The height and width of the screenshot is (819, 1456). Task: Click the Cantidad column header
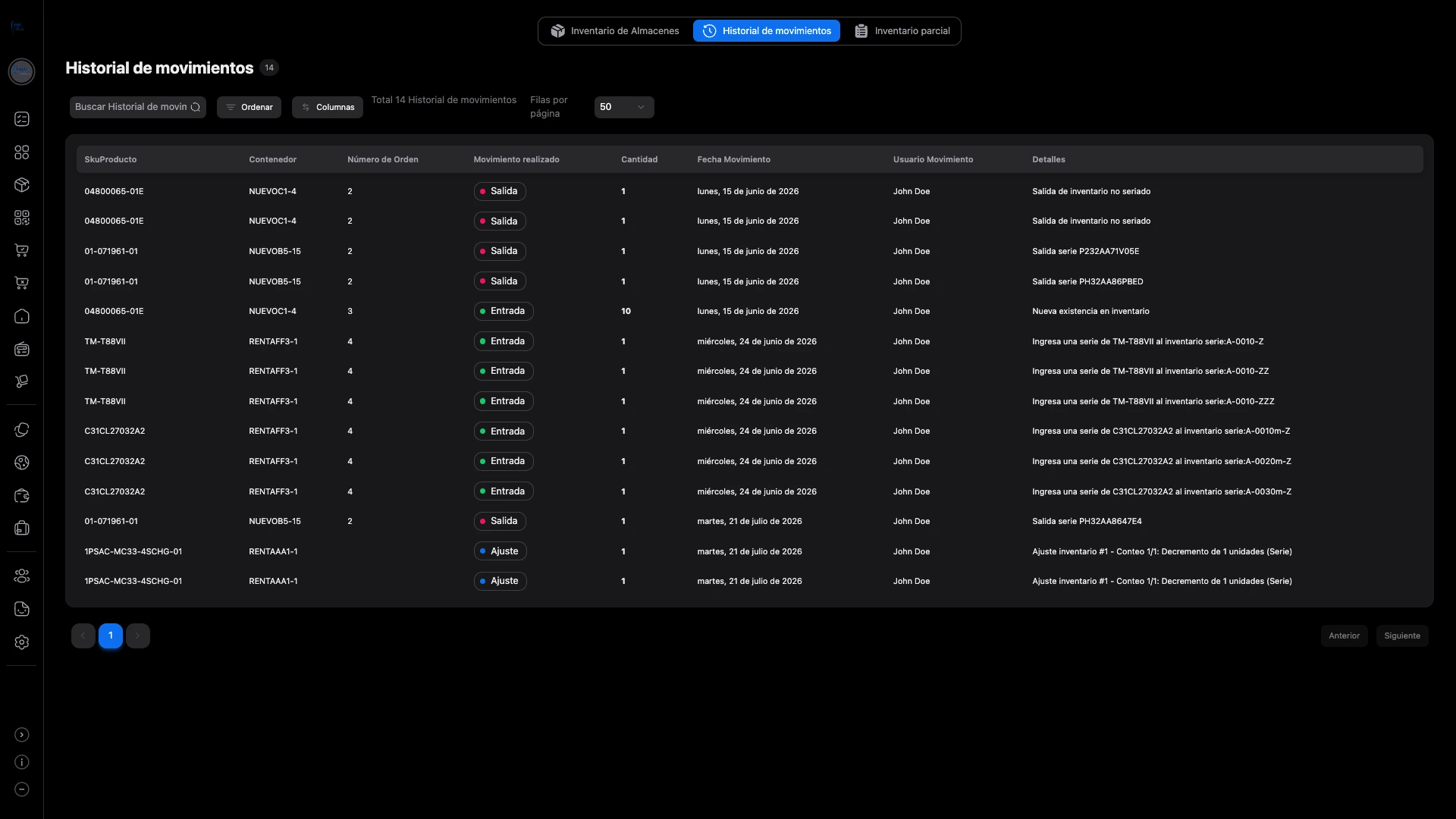pyautogui.click(x=639, y=159)
